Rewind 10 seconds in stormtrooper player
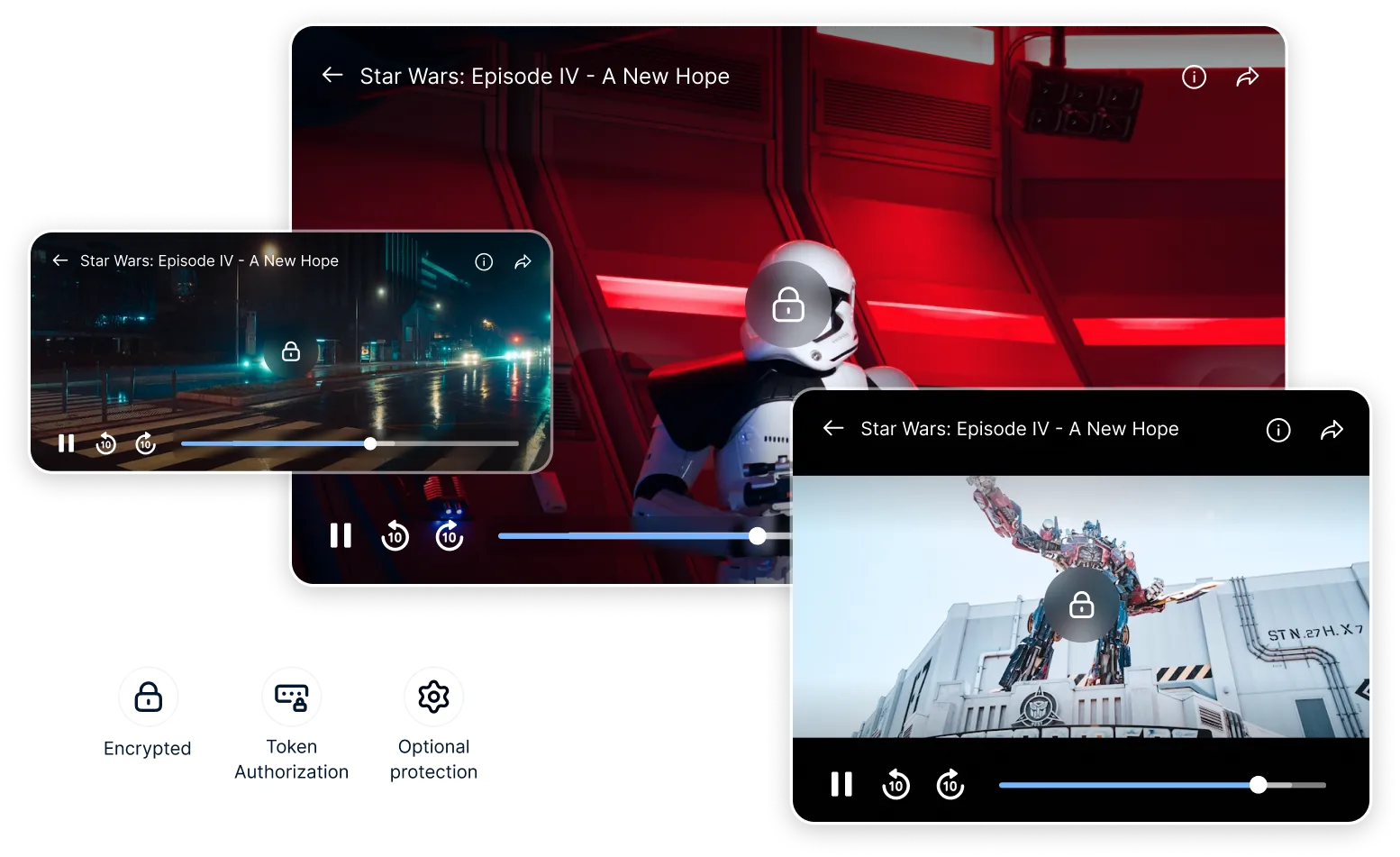 pyautogui.click(x=395, y=536)
